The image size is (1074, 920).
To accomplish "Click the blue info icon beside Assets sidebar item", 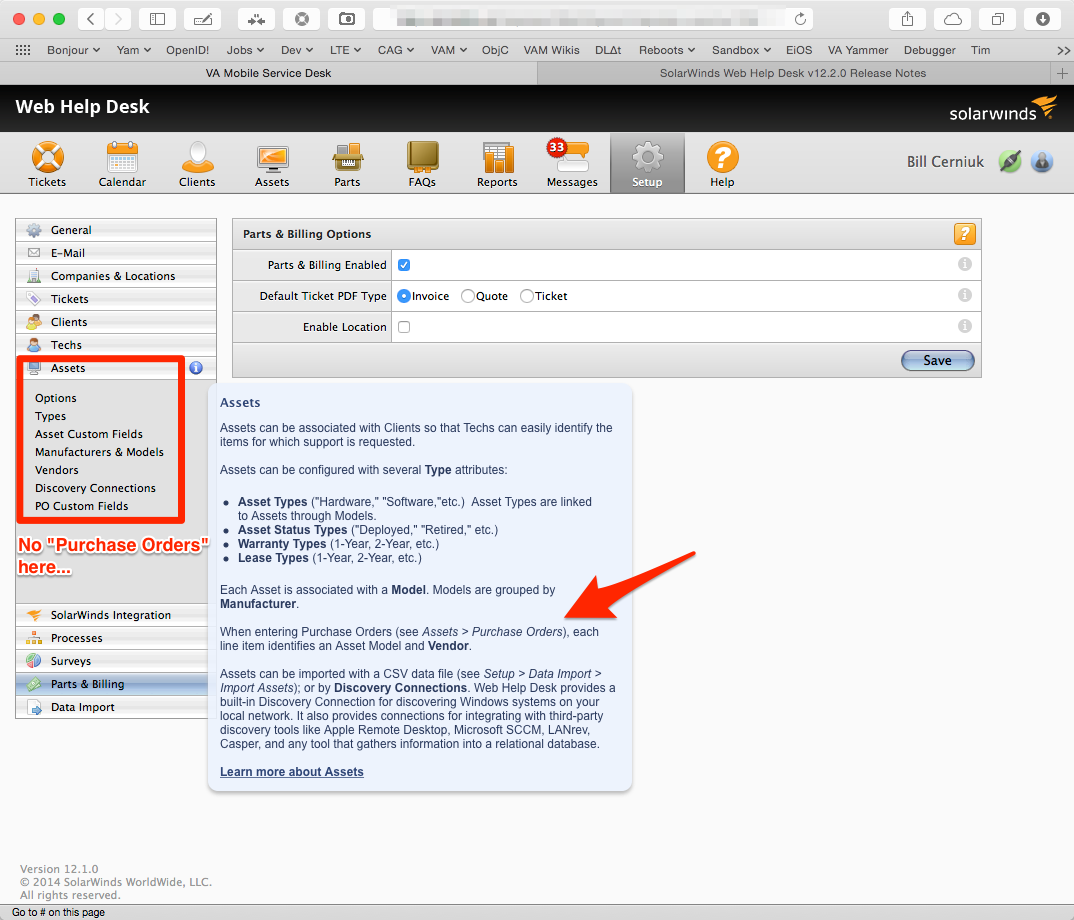I will 196,368.
